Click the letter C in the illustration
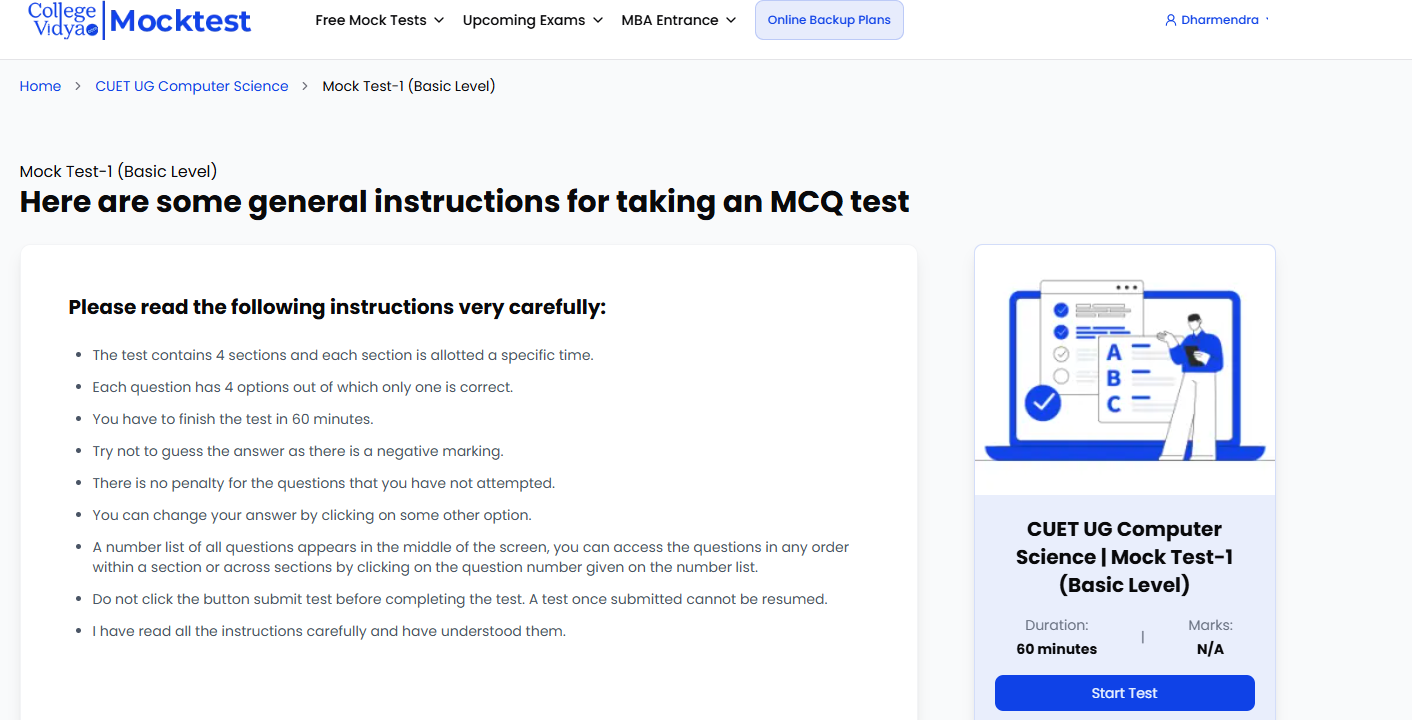Screen dimensions: 1412x720 [1114, 405]
